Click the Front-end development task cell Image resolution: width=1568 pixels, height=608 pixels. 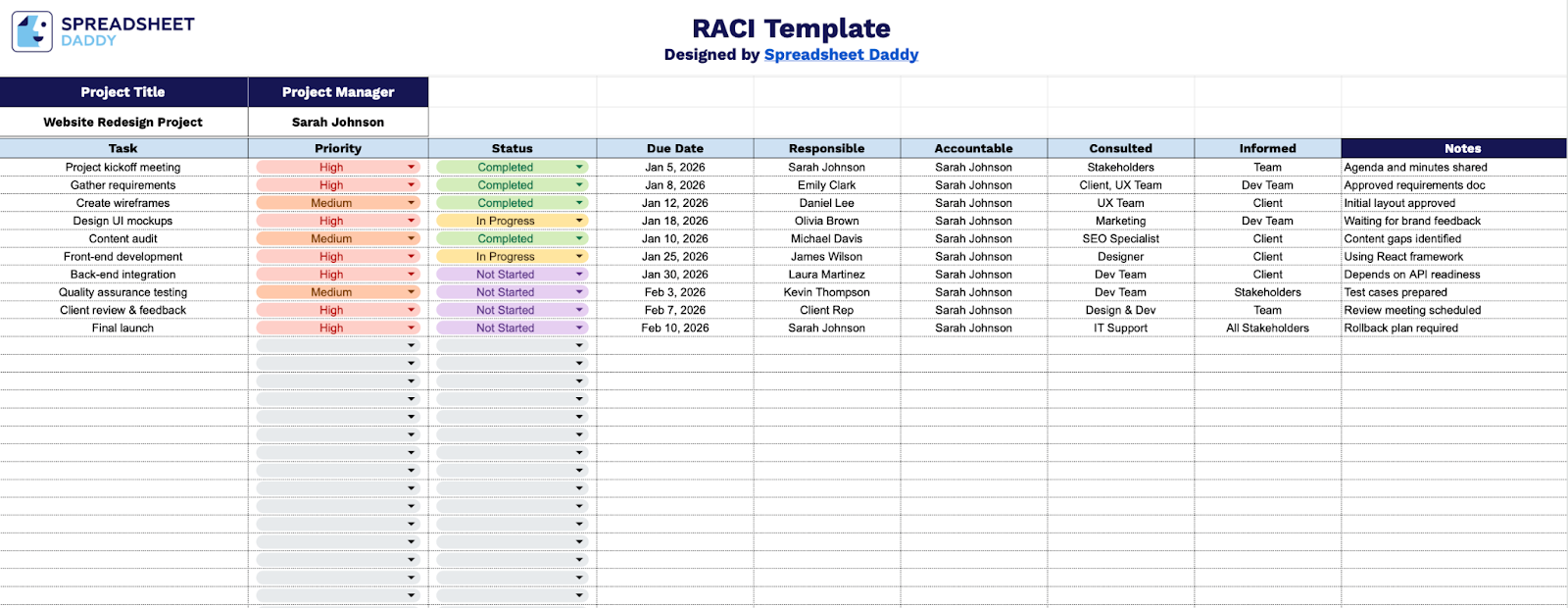click(x=123, y=257)
